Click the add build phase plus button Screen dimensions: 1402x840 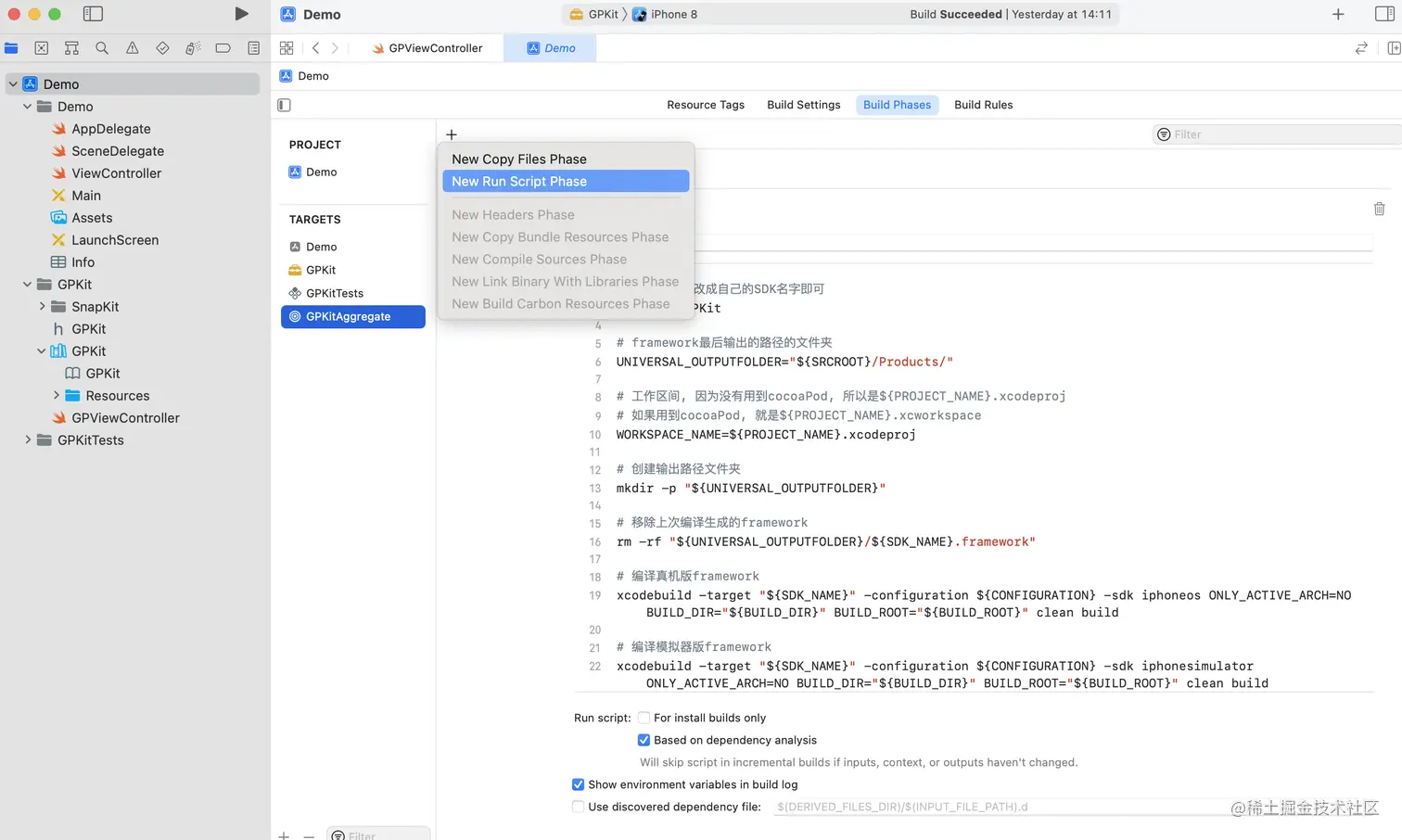tap(452, 134)
